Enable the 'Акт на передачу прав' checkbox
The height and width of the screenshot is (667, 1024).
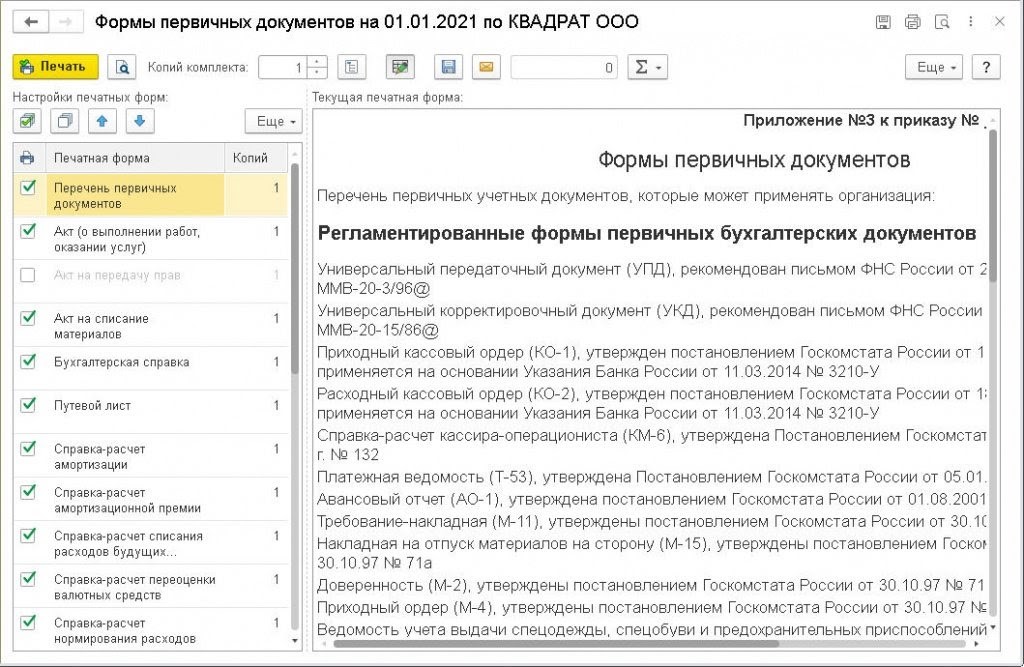tap(28, 275)
